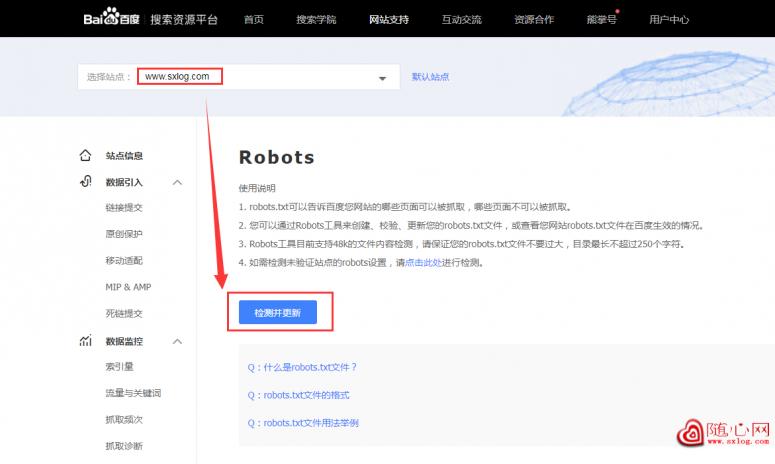Click the Baidu logo in header
This screenshot has height=464, width=775.
(x=111, y=17)
